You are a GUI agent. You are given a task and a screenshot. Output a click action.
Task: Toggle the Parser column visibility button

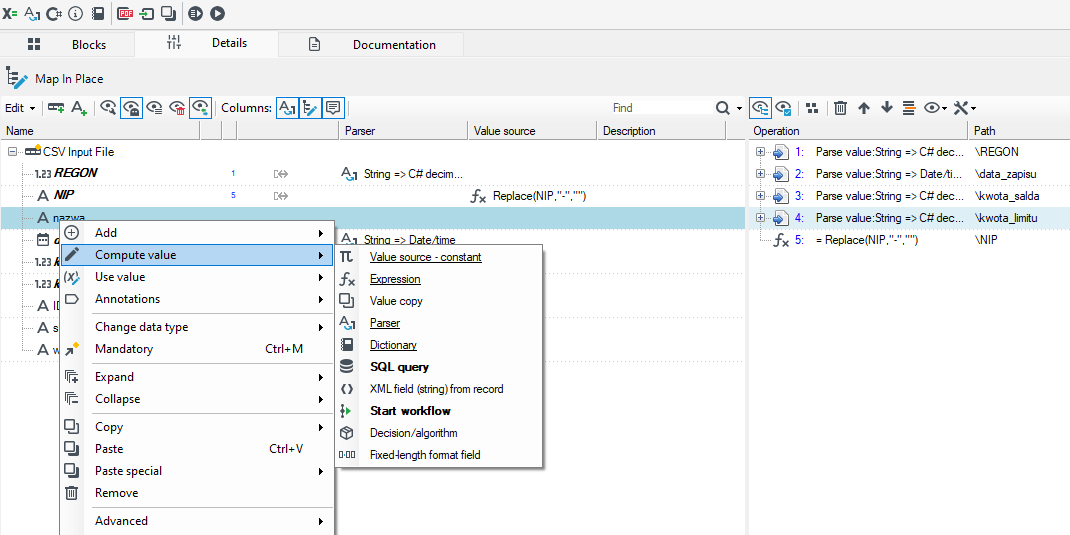(x=287, y=108)
